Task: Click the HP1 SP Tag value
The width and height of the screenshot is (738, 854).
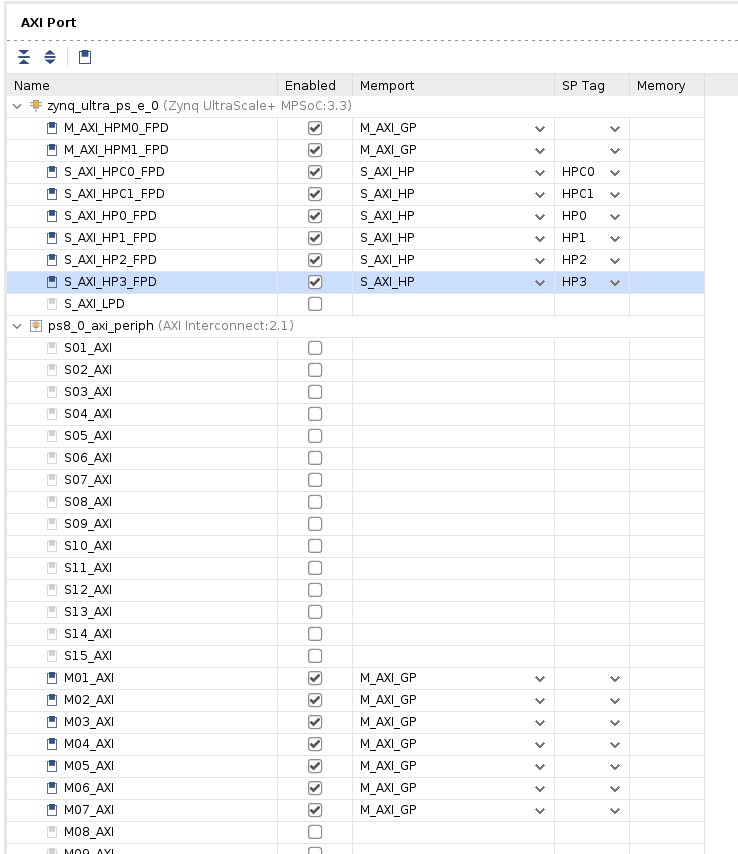Action: click(574, 238)
